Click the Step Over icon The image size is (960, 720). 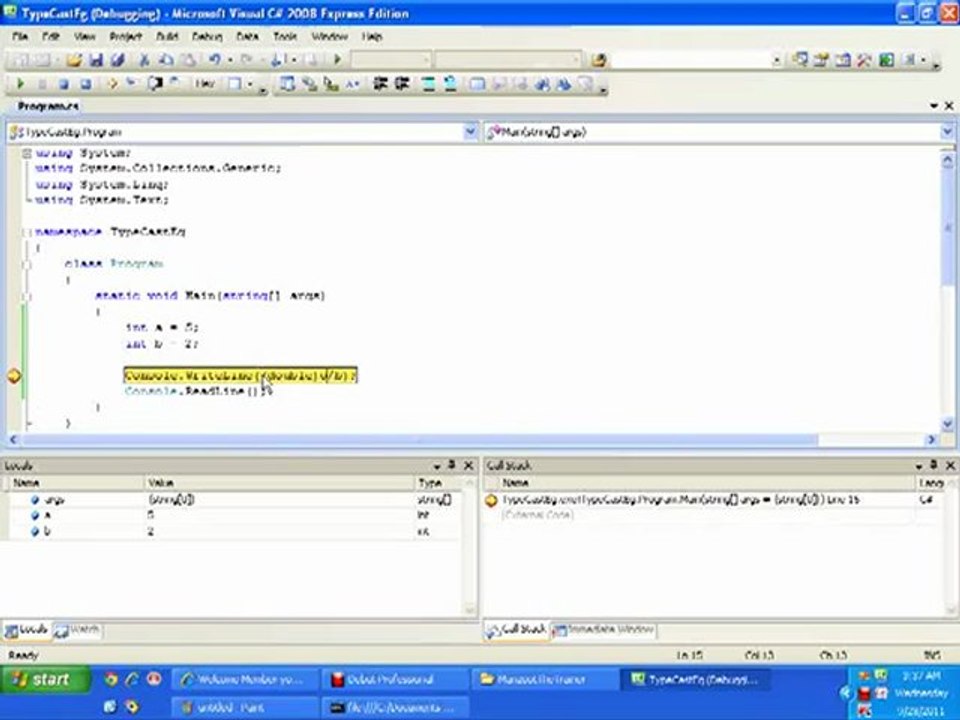coord(154,84)
